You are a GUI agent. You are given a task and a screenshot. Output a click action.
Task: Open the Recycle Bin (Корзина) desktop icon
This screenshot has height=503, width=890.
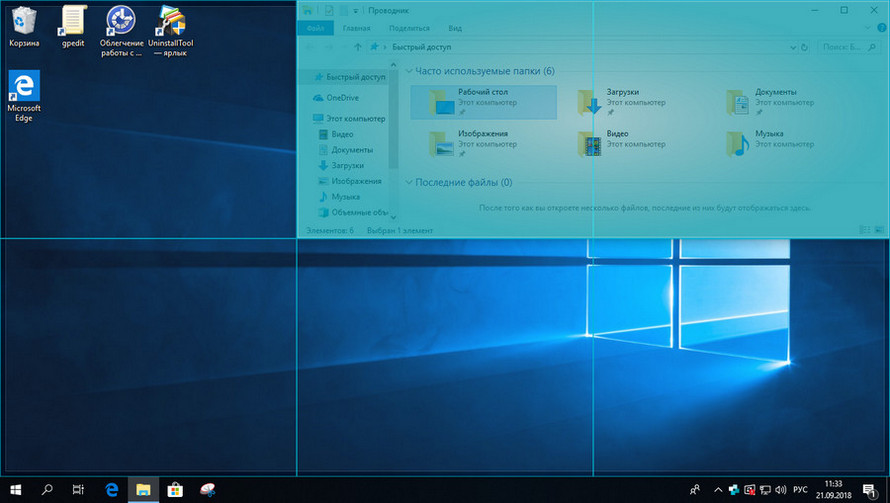[x=24, y=22]
